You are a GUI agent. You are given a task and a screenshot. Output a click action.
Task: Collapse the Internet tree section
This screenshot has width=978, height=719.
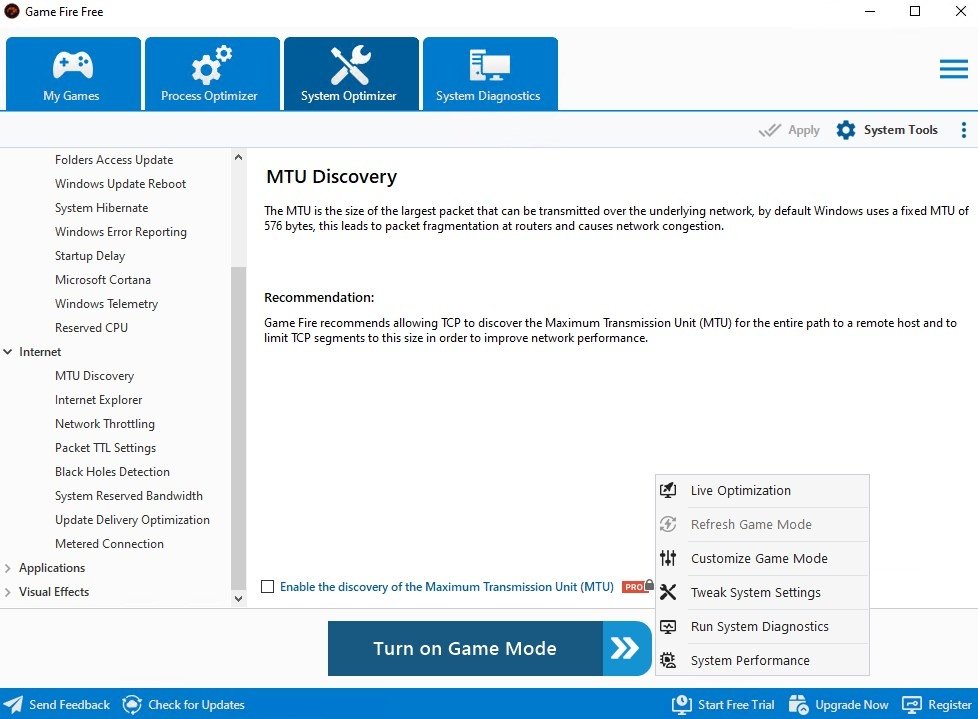pos(7,352)
